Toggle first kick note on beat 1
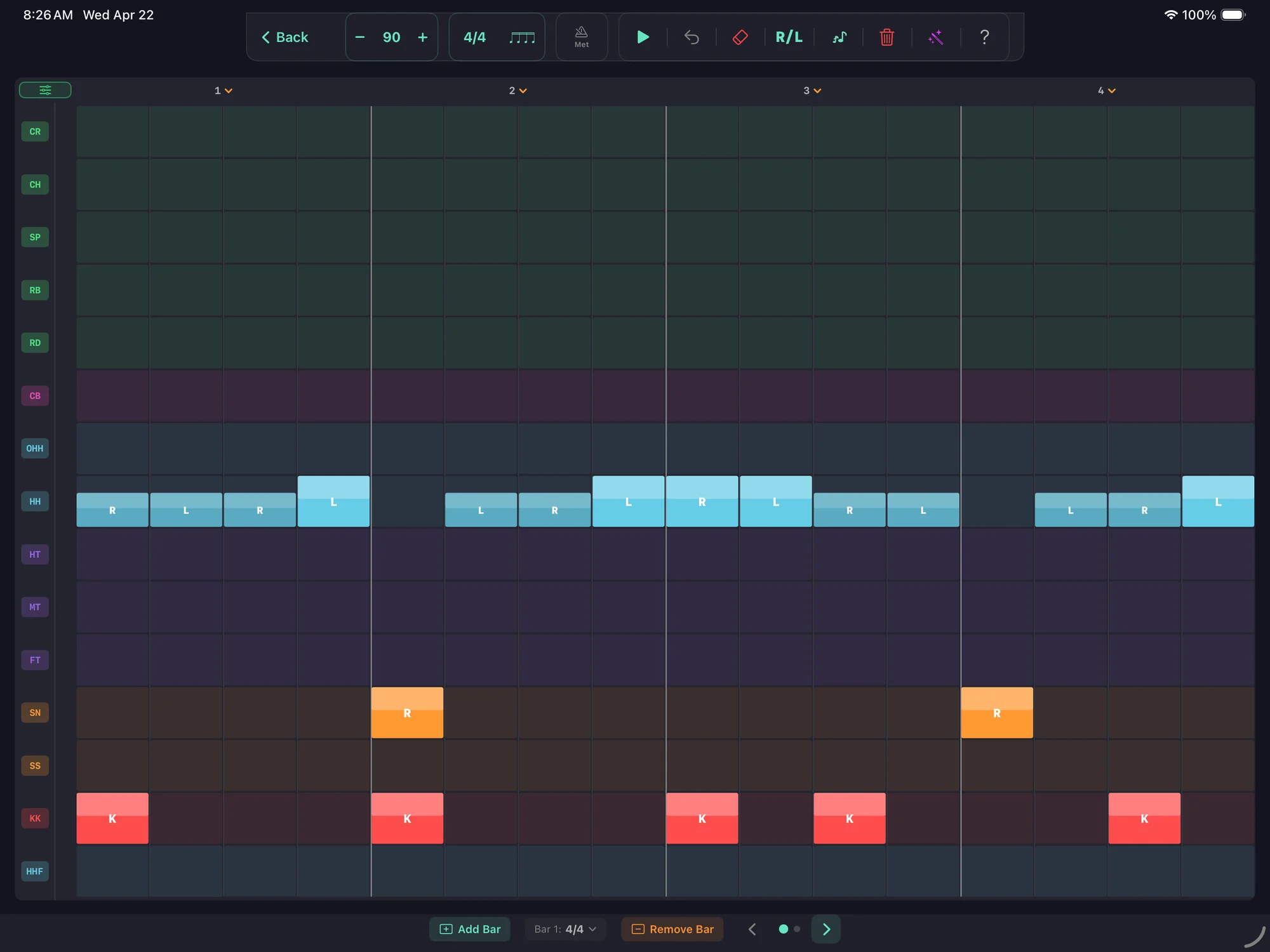 tap(112, 818)
